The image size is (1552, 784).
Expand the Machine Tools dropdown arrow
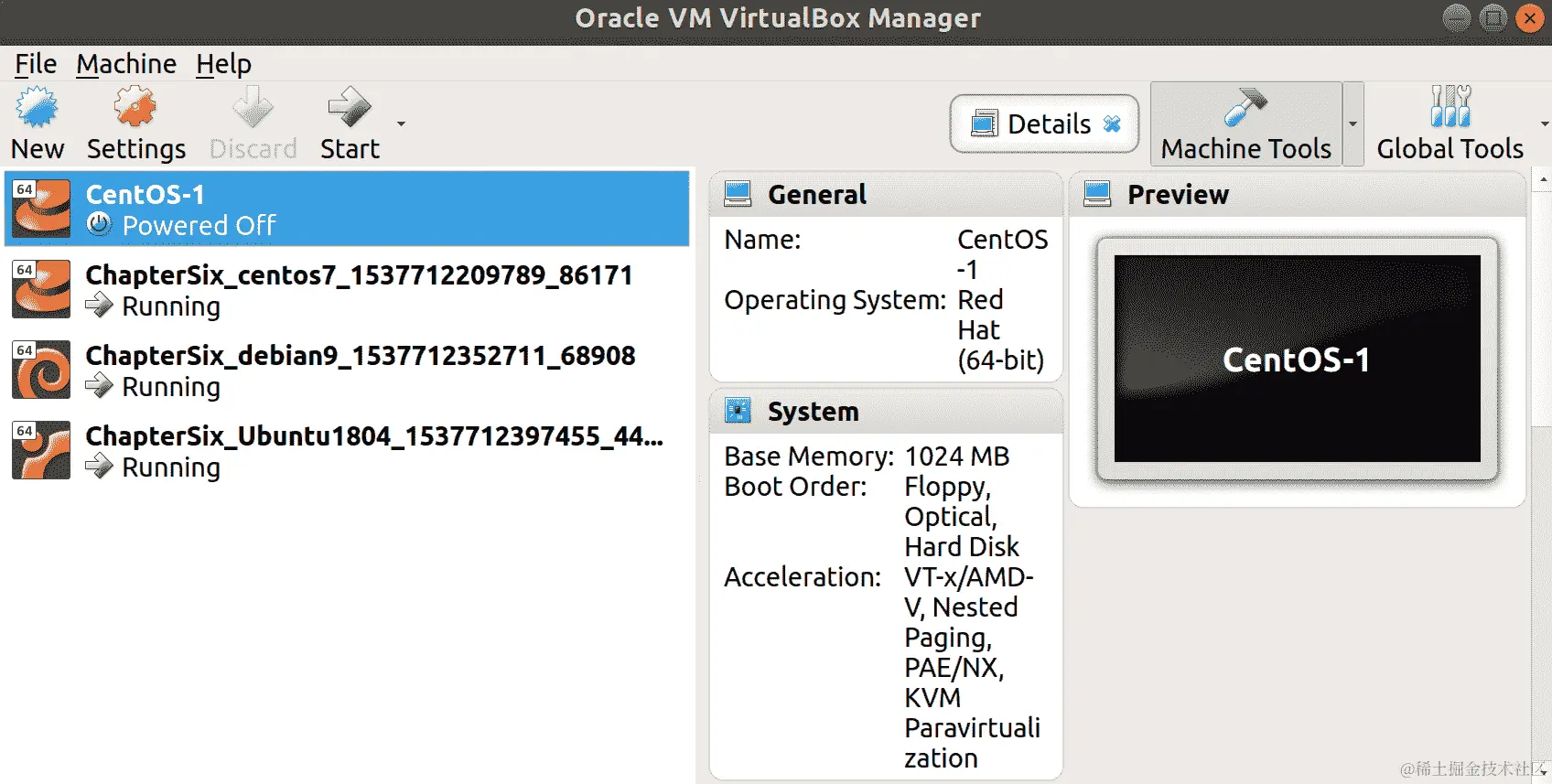click(x=1353, y=124)
